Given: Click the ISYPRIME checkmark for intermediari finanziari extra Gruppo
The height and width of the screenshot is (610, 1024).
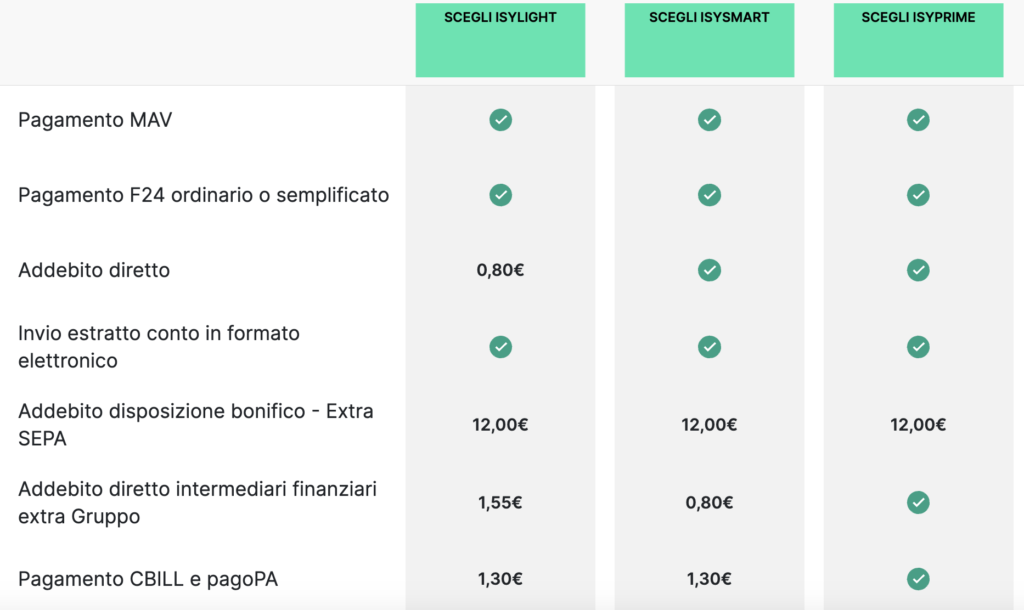Looking at the screenshot, I should tap(918, 502).
